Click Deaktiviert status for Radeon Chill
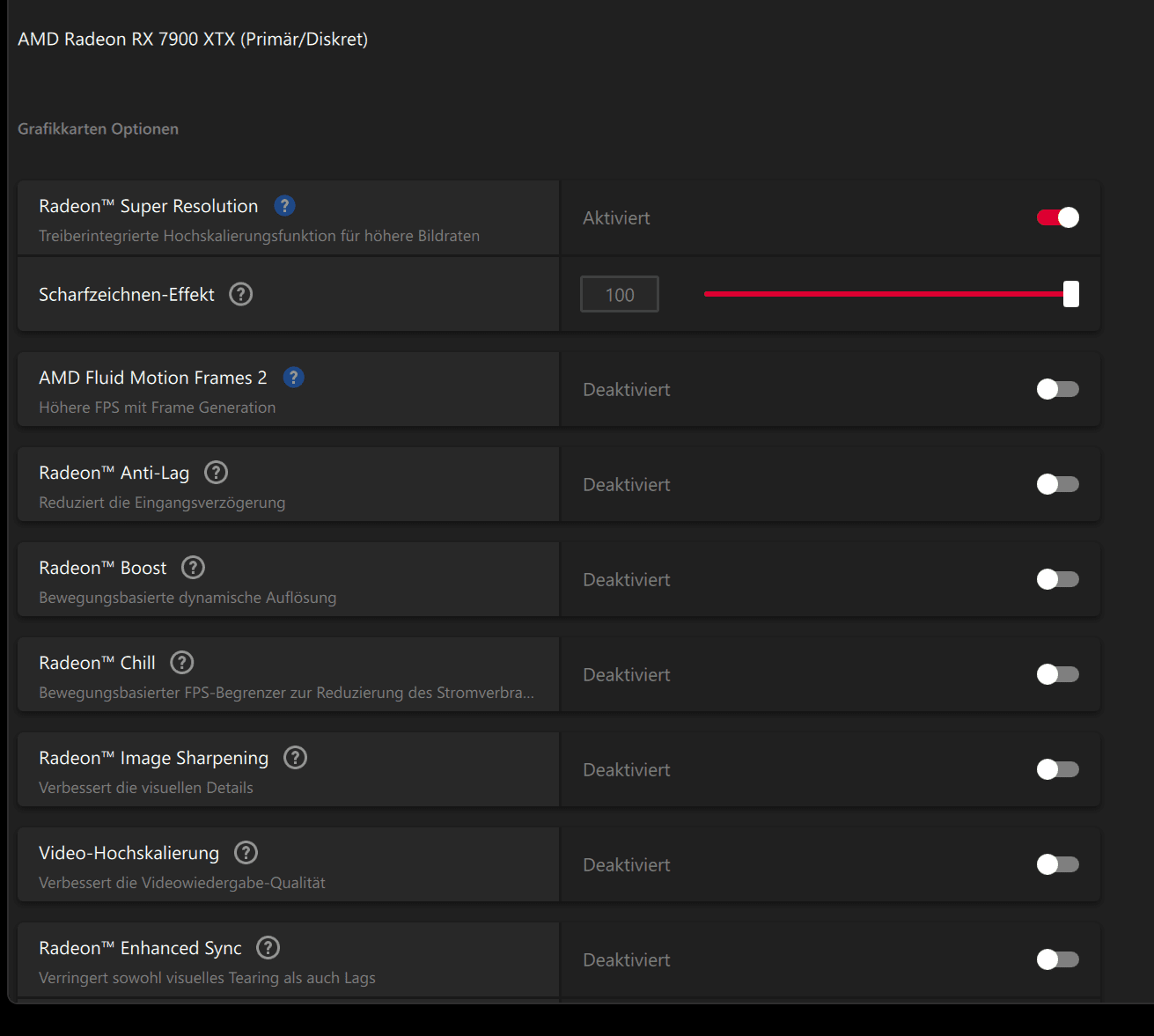This screenshot has height=1036, width=1154. (x=627, y=675)
